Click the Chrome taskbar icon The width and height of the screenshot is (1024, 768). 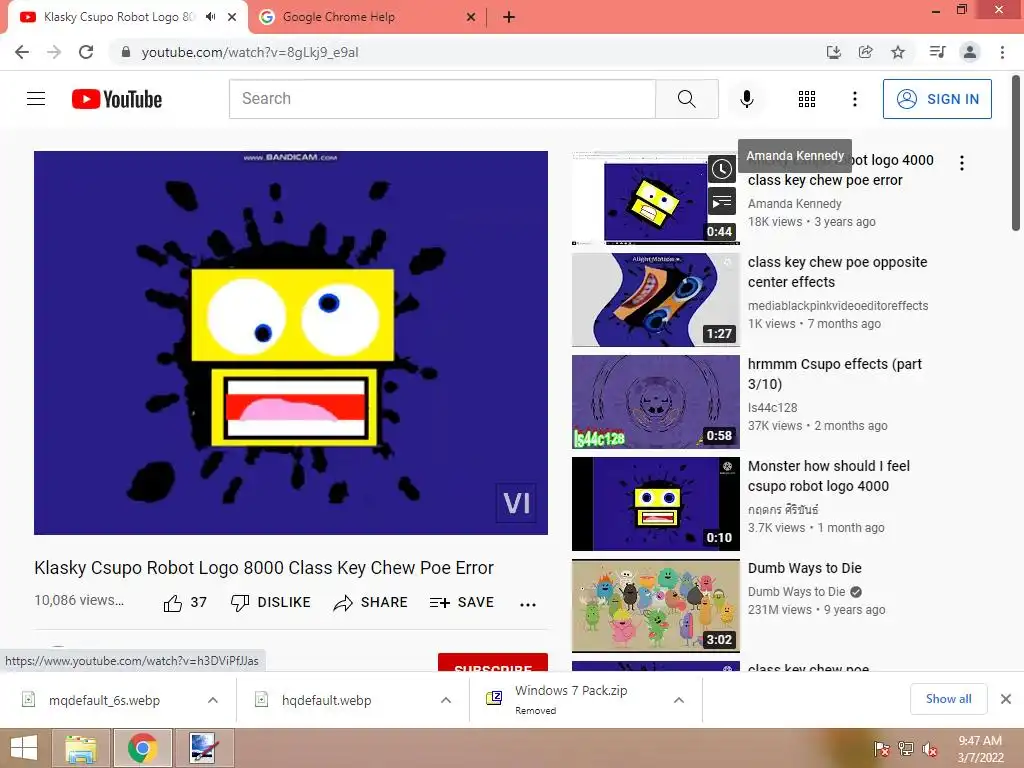pyautogui.click(x=142, y=748)
